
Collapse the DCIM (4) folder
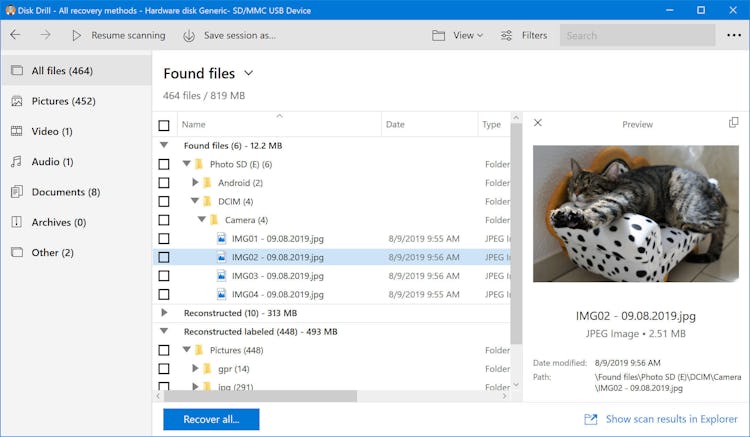pos(195,201)
